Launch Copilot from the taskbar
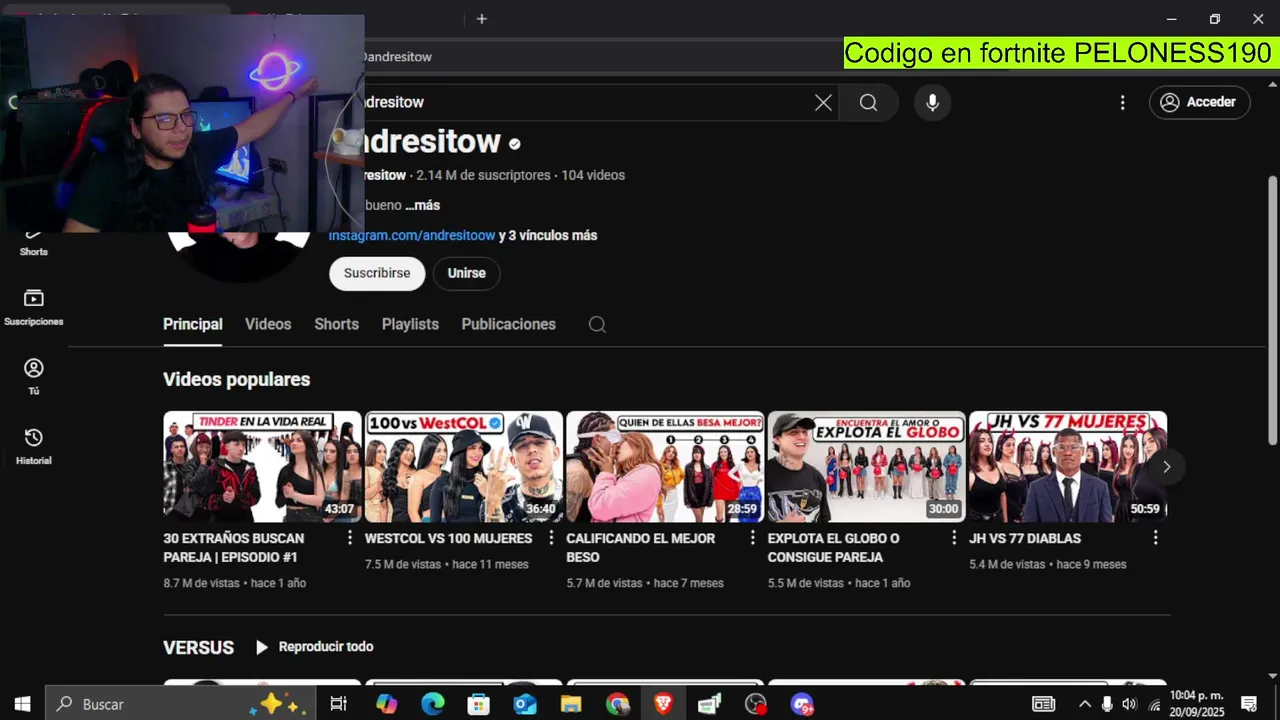1280x720 pixels. [x=386, y=704]
